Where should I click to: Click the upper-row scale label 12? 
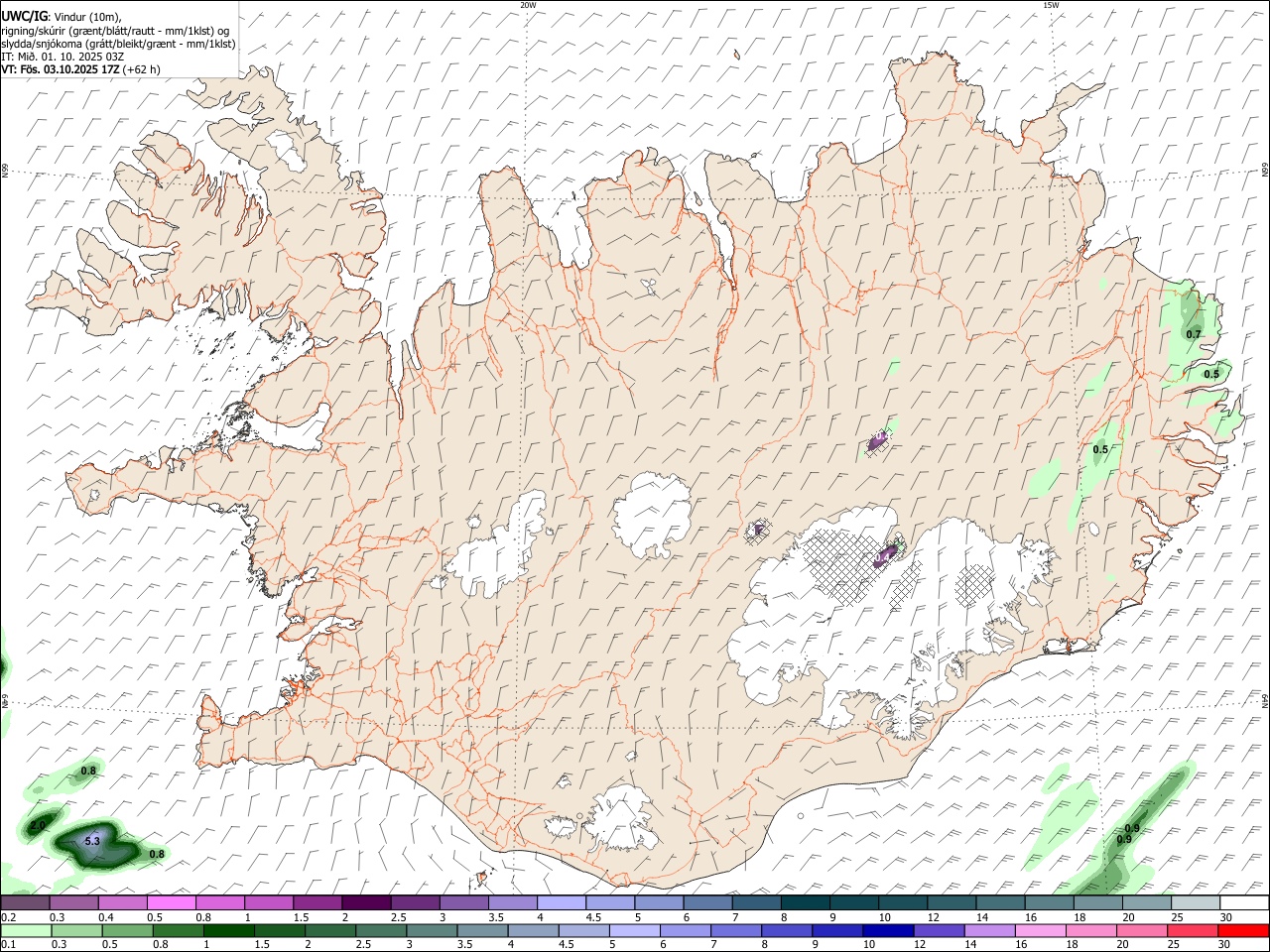coord(934,917)
